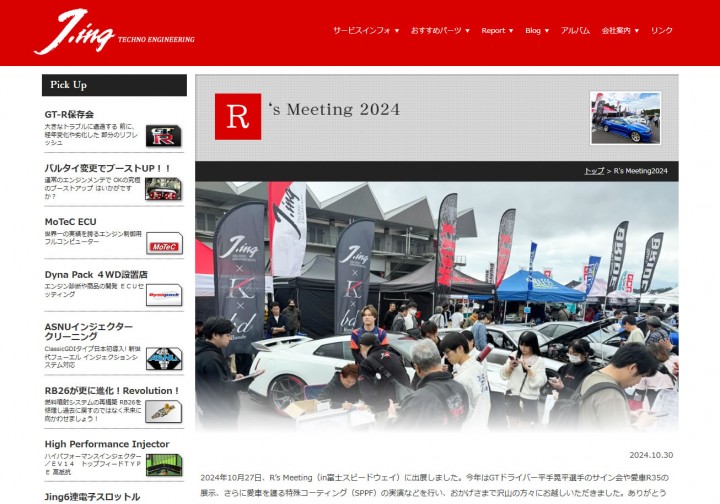Open the High Performance Injector heading link
The width and height of the screenshot is (720, 504).
click(x=107, y=444)
